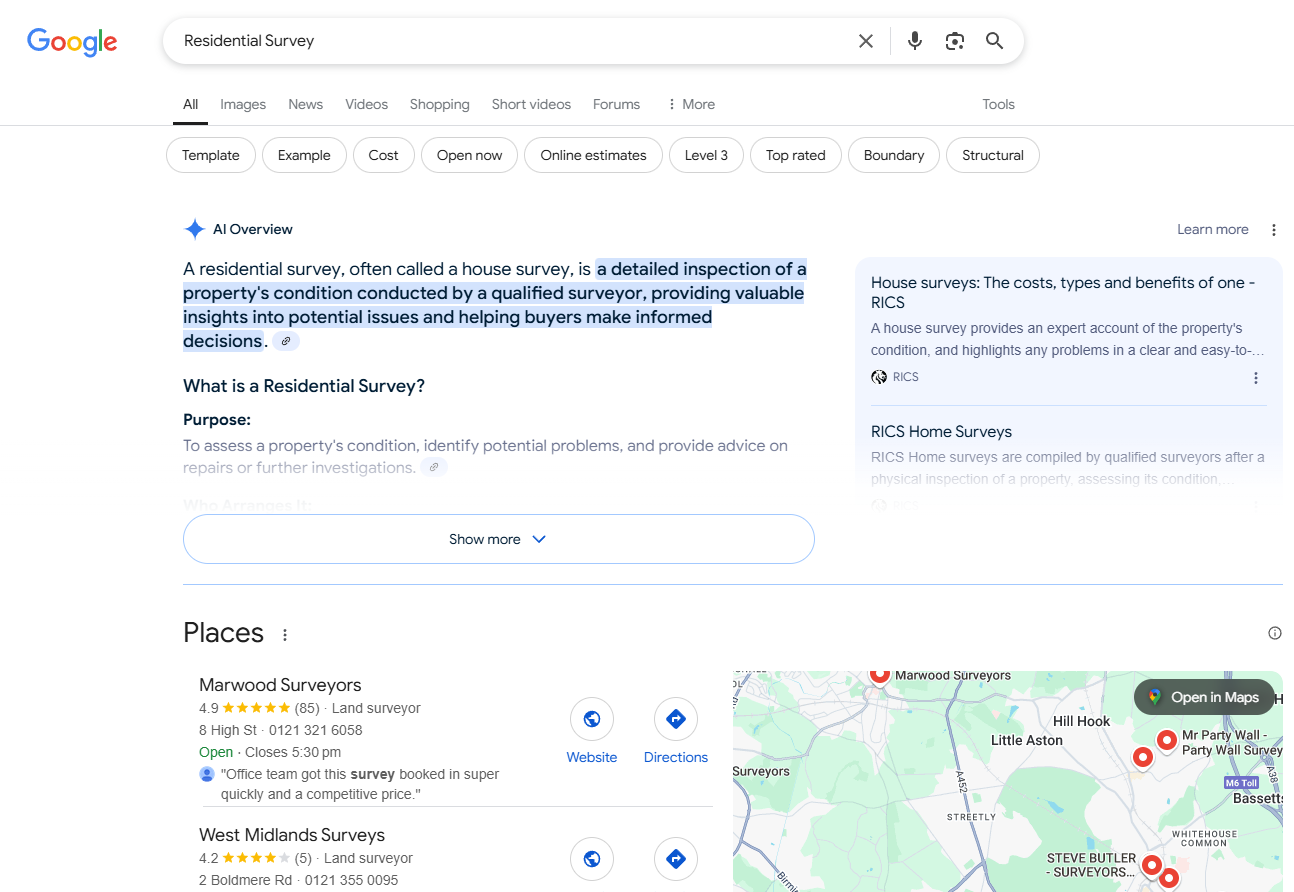Click 'What is a Residential Survey?' heading
The height and width of the screenshot is (892, 1294).
click(x=304, y=386)
